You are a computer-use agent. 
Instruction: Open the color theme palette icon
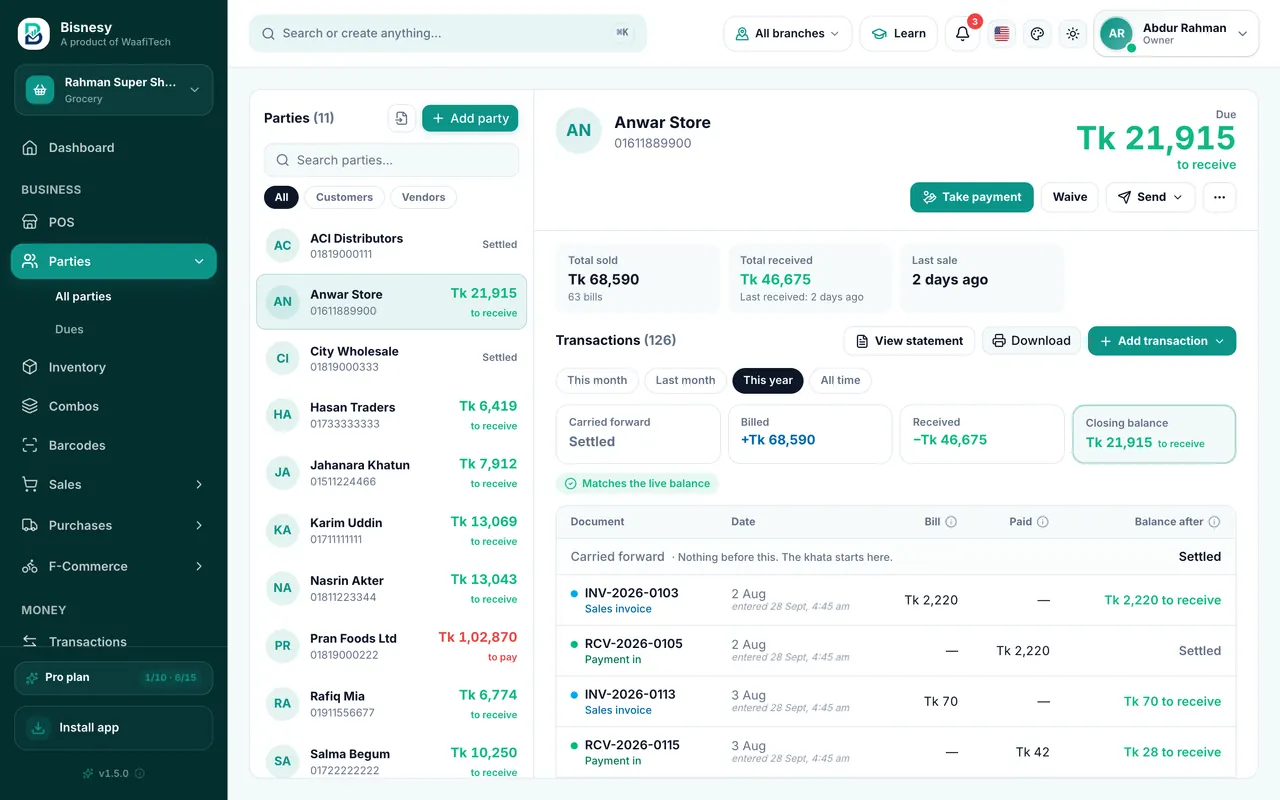click(x=1037, y=34)
